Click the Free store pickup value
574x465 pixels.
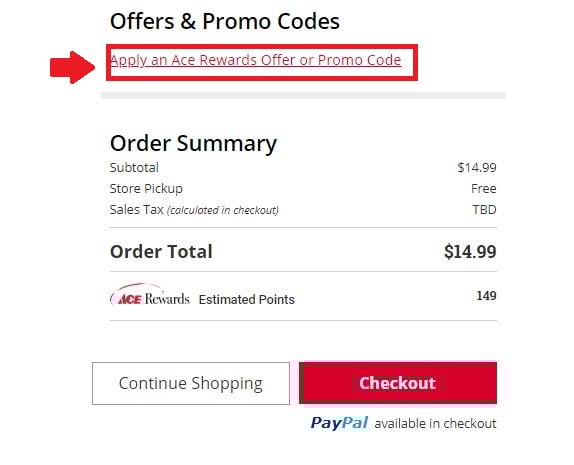pos(484,189)
